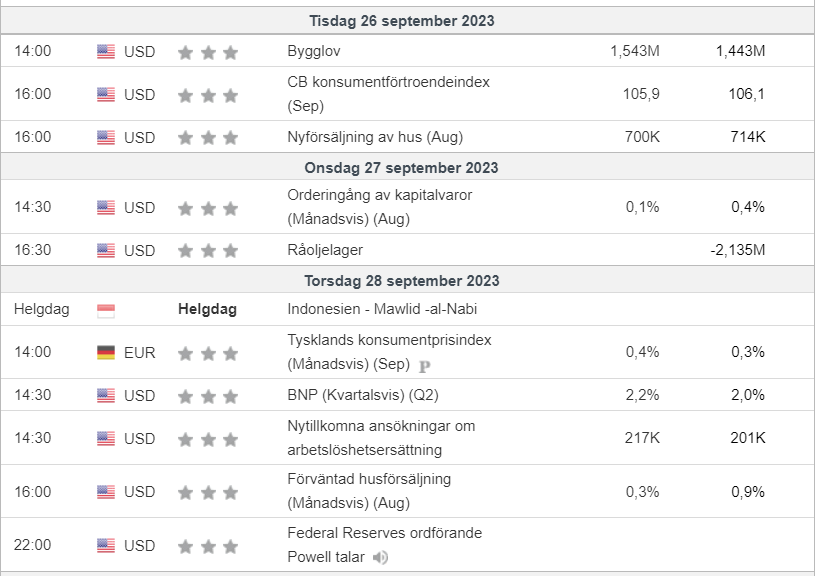This screenshot has width=819, height=576.
Task: Click the -2,135M value for Råoljelager
Action: pyautogui.click(x=738, y=250)
